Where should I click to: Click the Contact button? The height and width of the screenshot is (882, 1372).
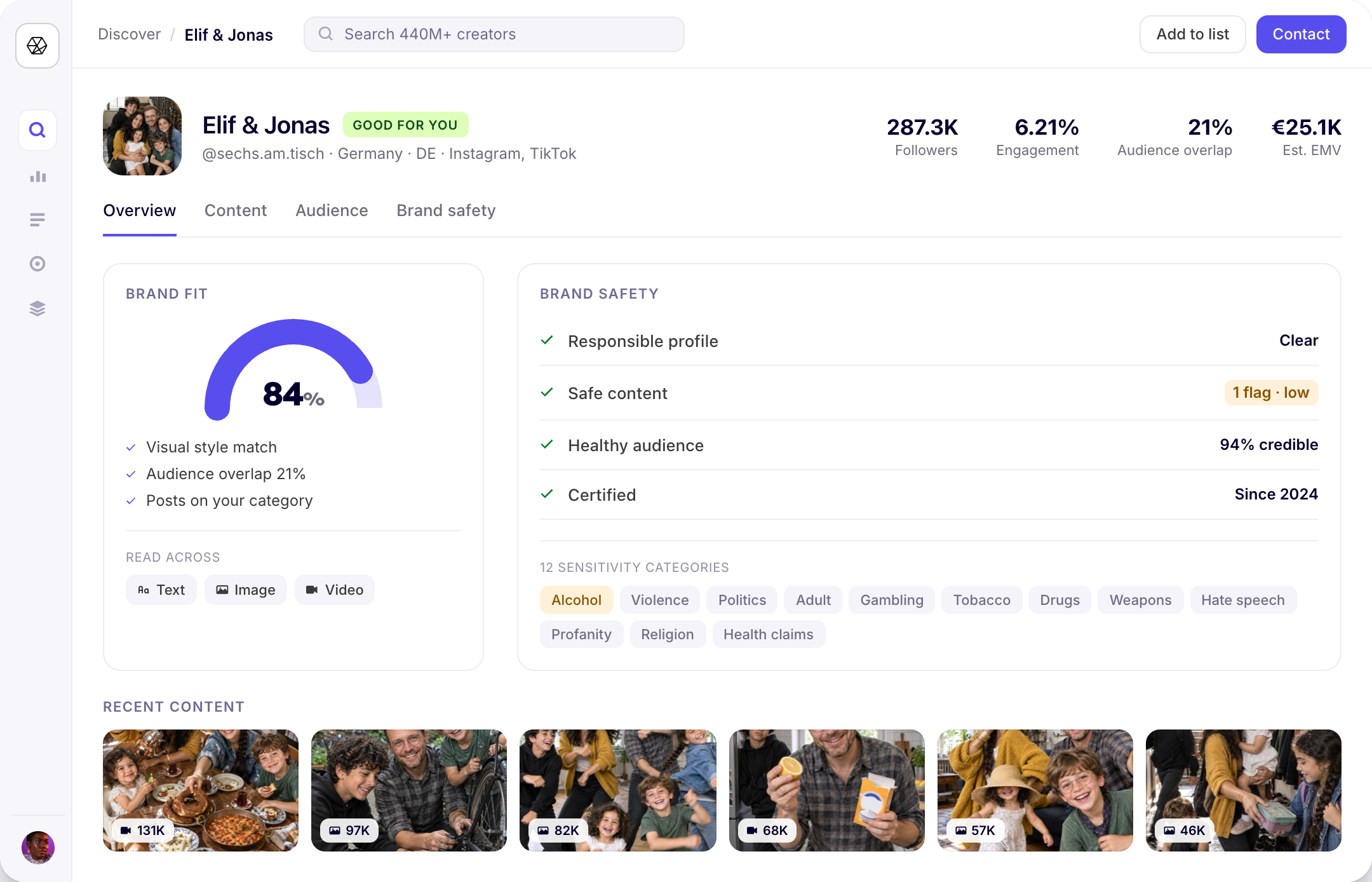[1301, 34]
